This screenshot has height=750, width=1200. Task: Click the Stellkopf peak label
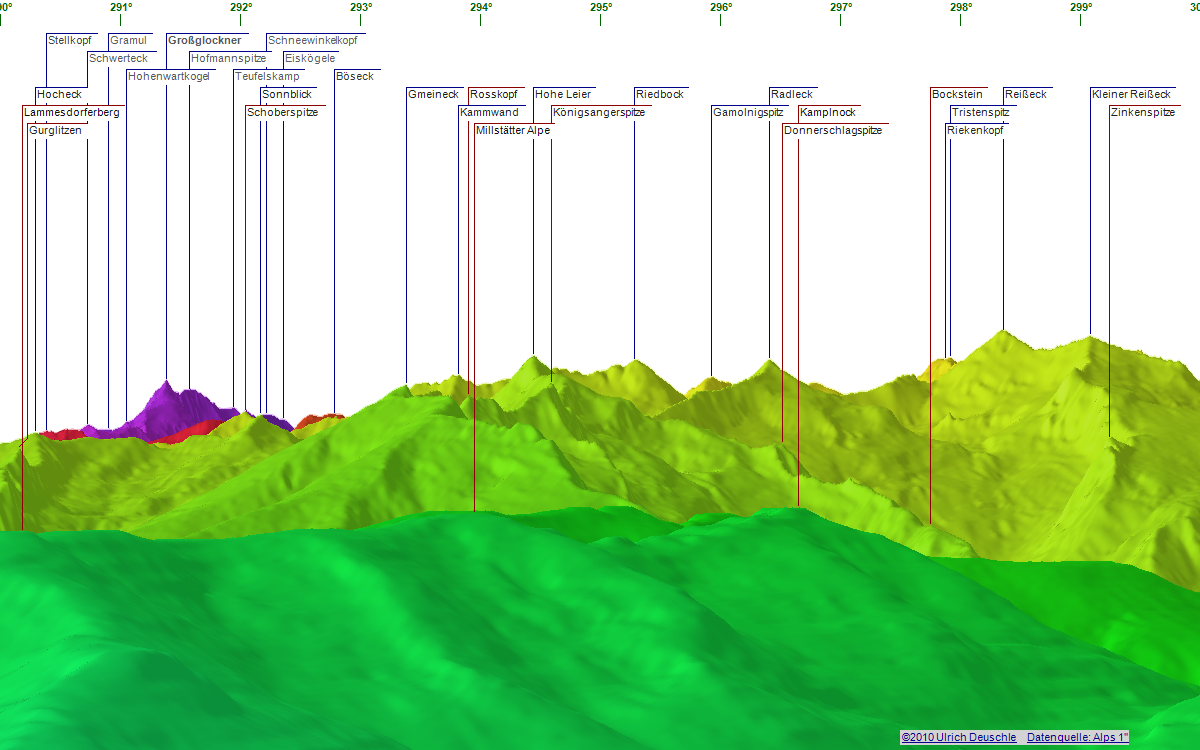pyautogui.click(x=69, y=41)
